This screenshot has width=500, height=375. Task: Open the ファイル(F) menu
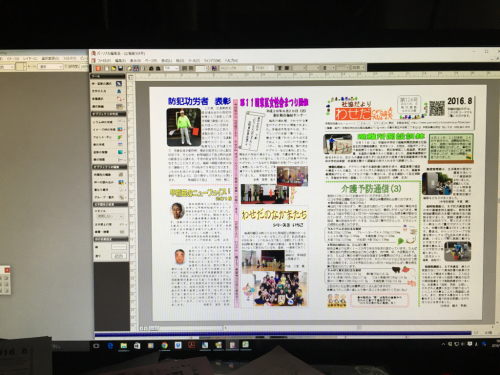[x=104, y=61]
